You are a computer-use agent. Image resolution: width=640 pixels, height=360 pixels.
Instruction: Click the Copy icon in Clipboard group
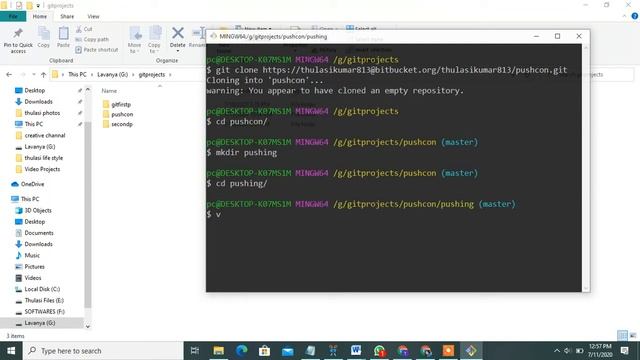click(x=44, y=34)
